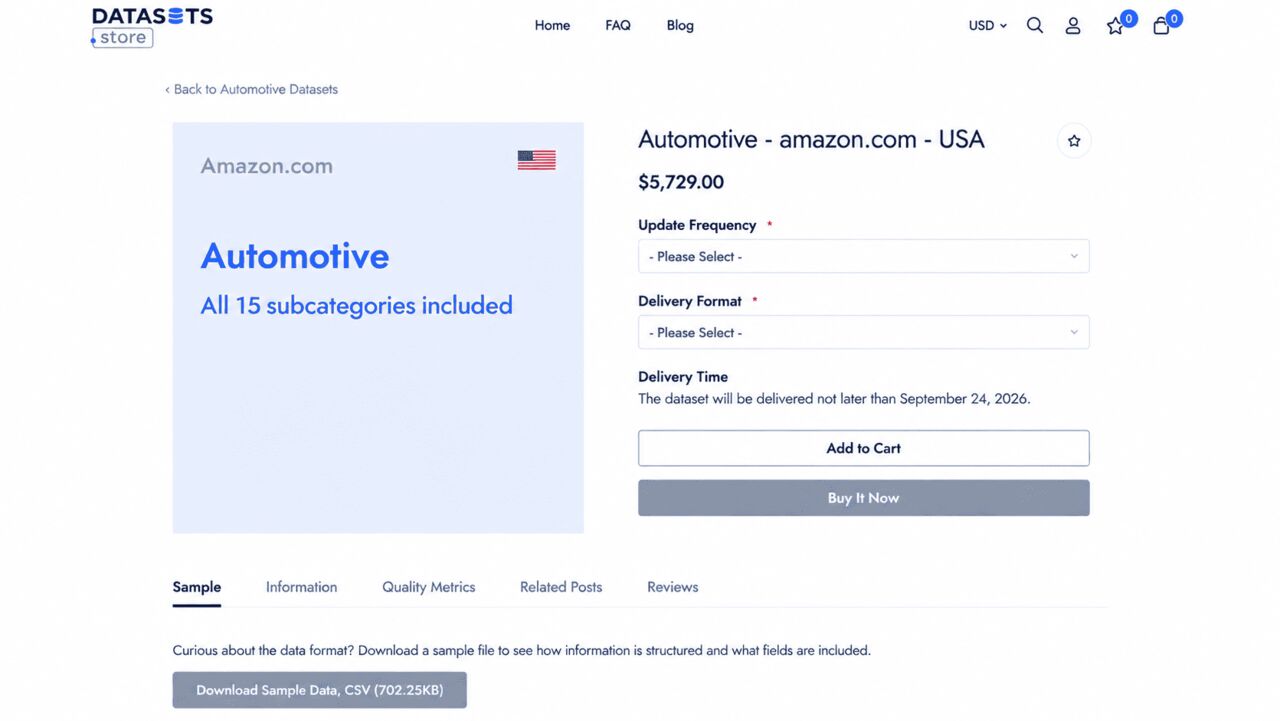Expand the Update Frequency dropdown
1280x721 pixels.
(863, 256)
